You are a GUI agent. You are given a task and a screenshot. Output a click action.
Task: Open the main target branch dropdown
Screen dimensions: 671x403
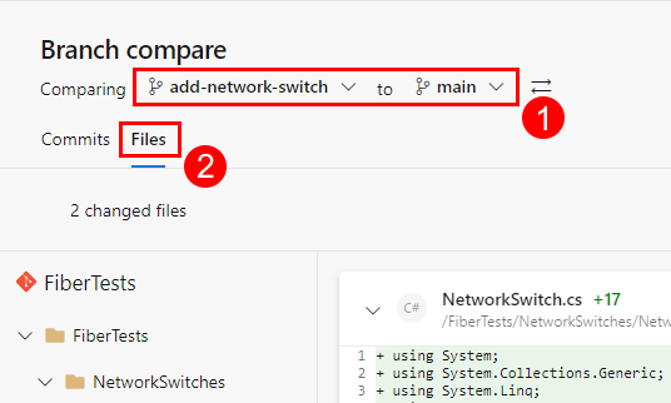click(x=460, y=87)
